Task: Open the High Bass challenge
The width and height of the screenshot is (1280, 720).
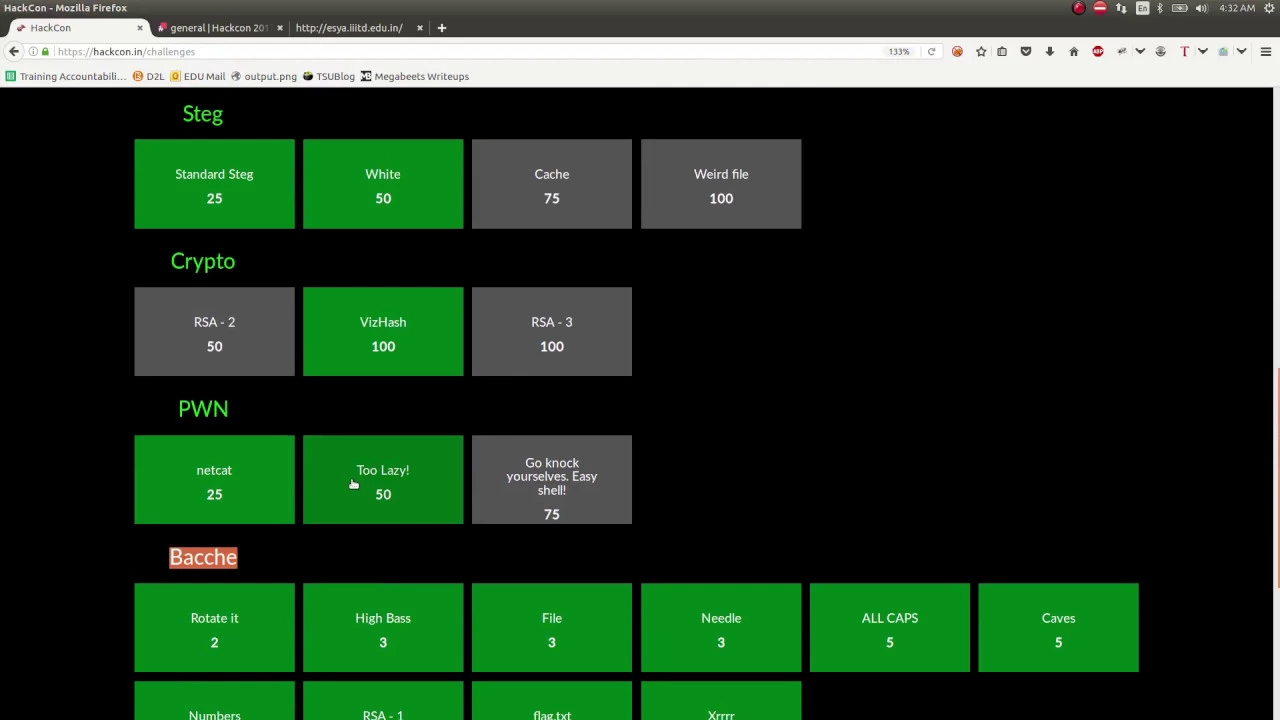Action: pos(383,628)
